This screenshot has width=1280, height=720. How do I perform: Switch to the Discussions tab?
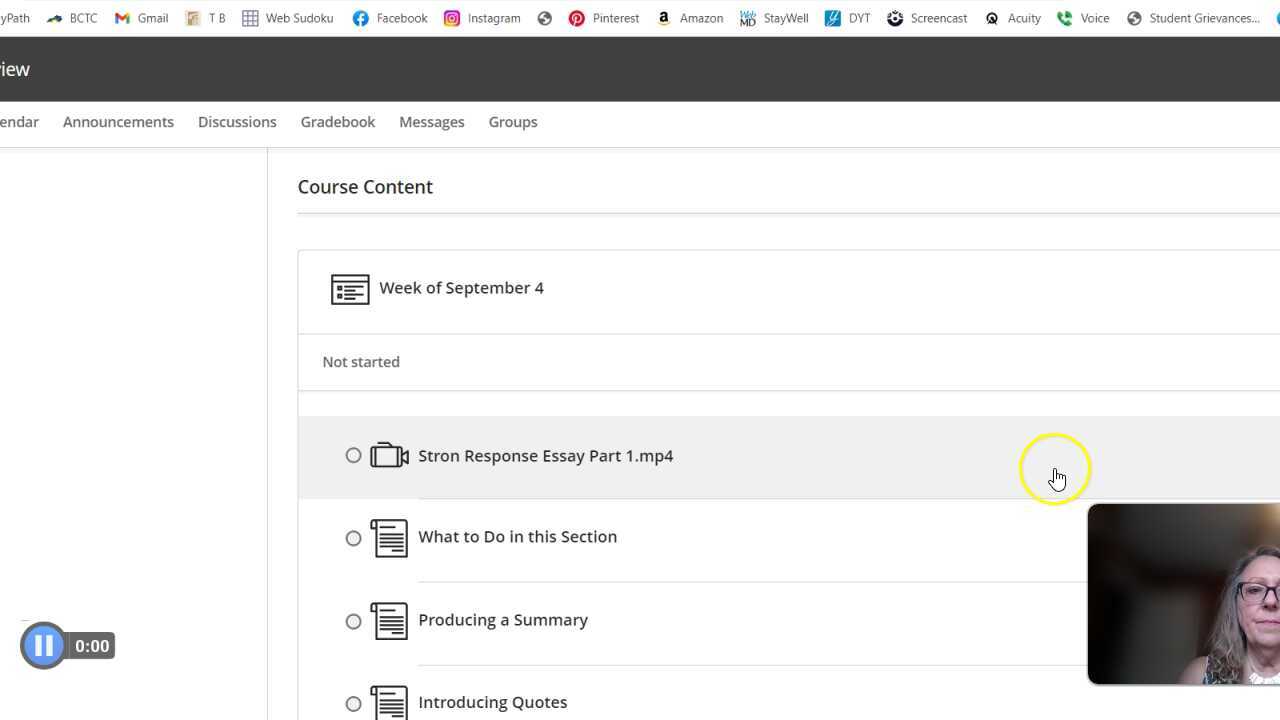tap(237, 122)
